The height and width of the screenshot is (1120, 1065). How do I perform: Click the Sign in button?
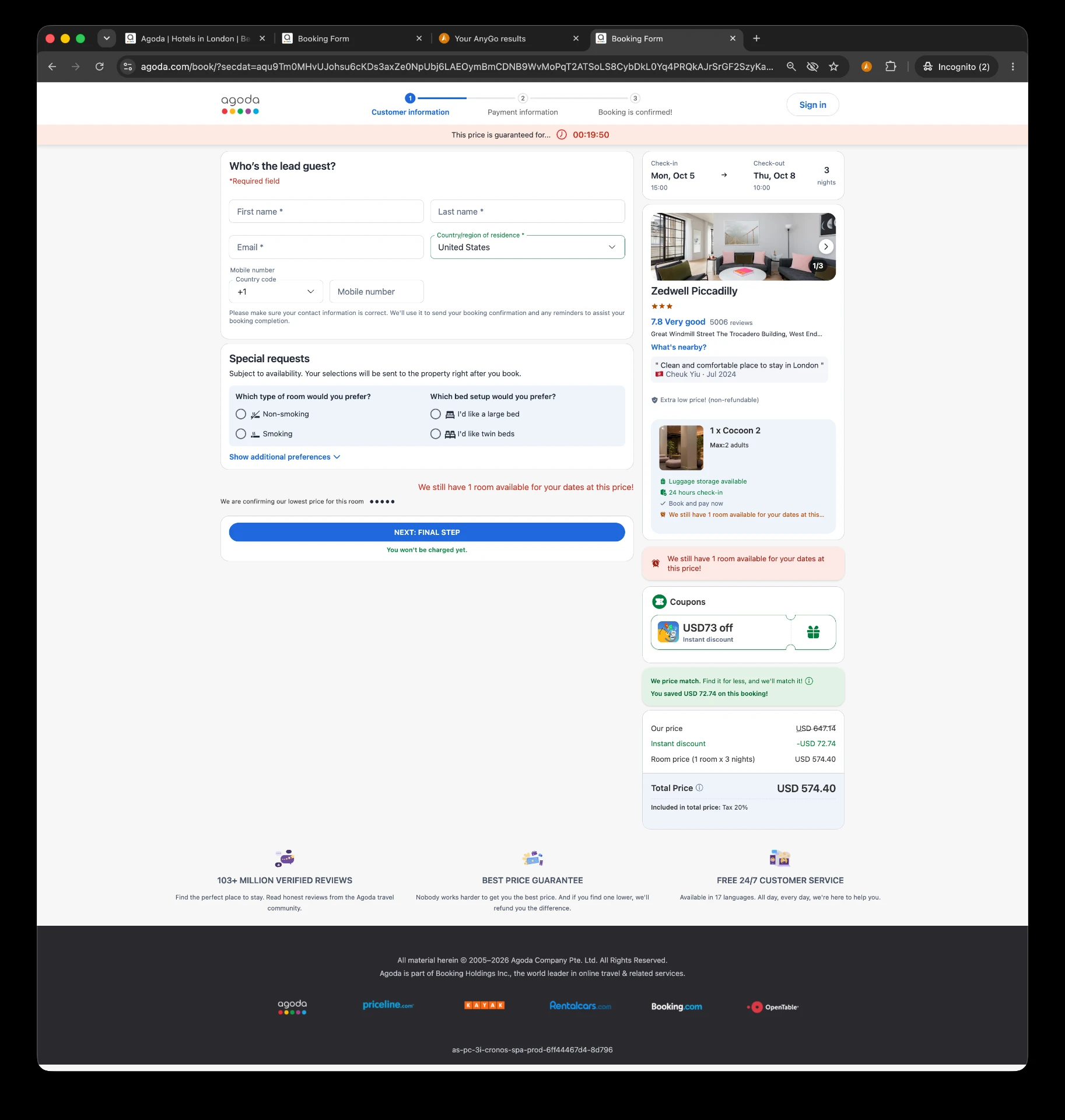point(812,105)
